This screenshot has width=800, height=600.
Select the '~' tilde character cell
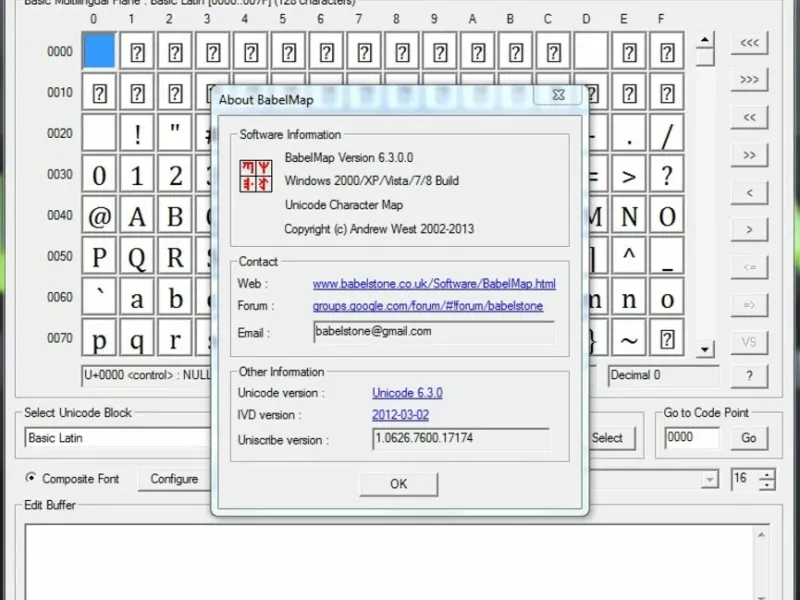629,337
